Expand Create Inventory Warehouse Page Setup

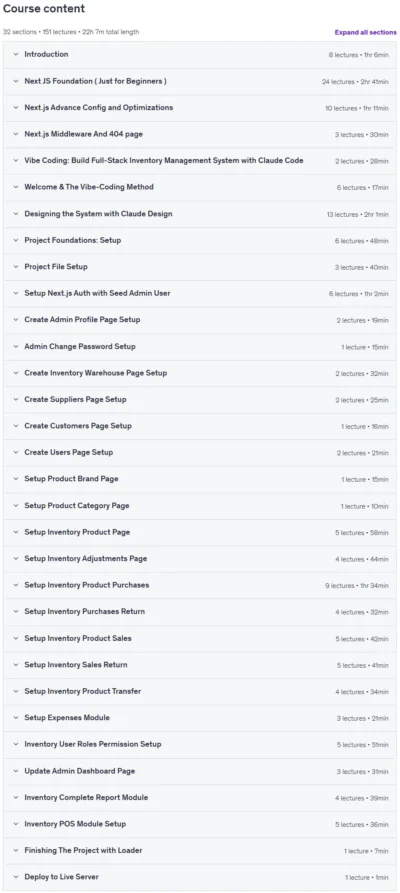click(x=200, y=373)
